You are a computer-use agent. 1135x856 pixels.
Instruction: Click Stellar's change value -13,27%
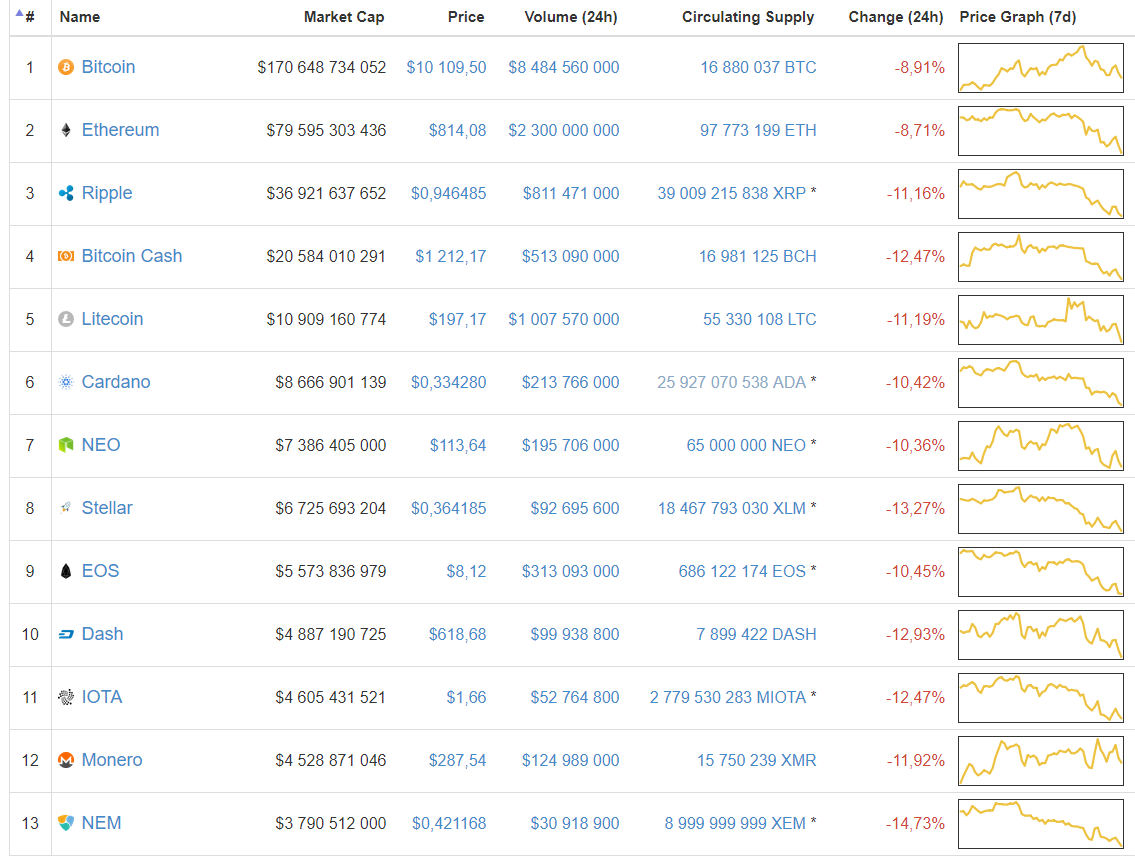coord(915,509)
